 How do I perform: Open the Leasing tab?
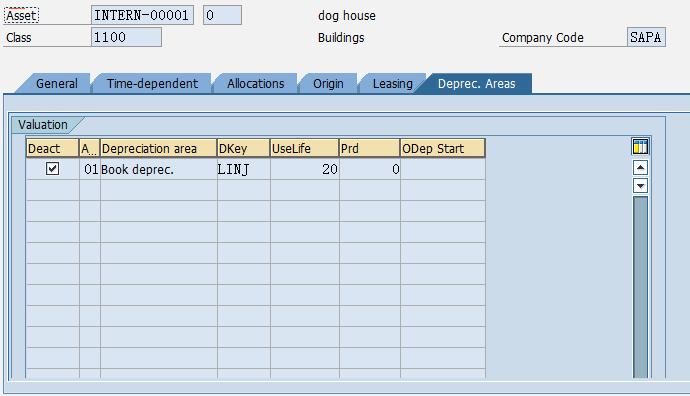(x=393, y=84)
